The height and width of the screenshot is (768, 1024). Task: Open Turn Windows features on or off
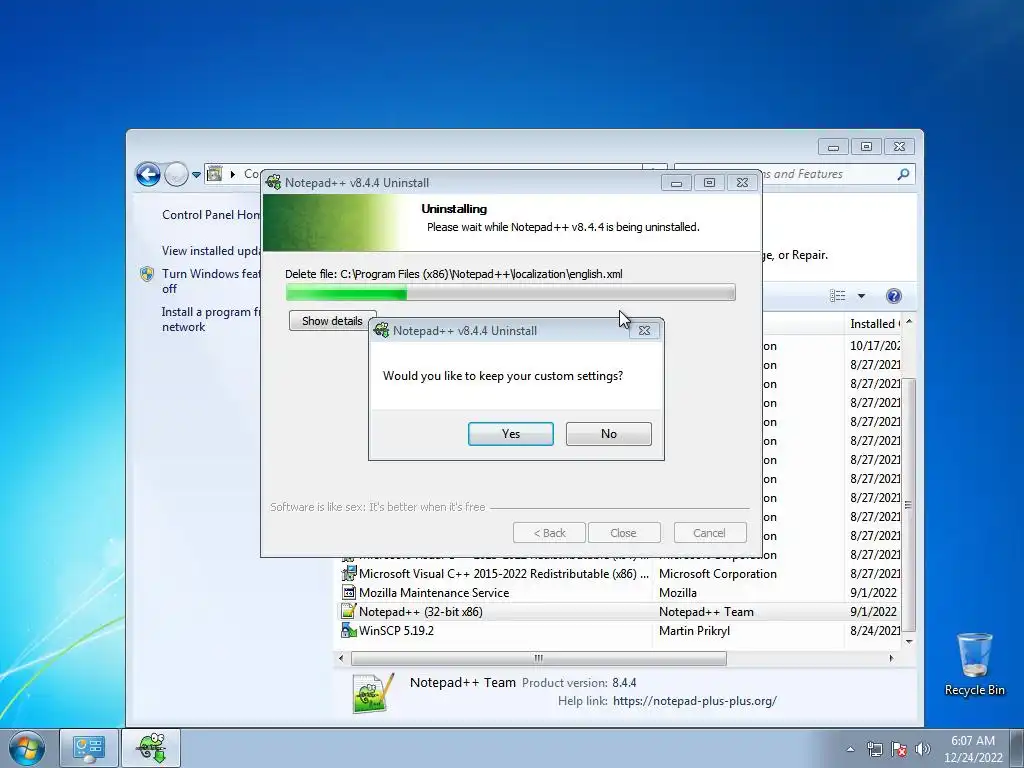pos(211,281)
